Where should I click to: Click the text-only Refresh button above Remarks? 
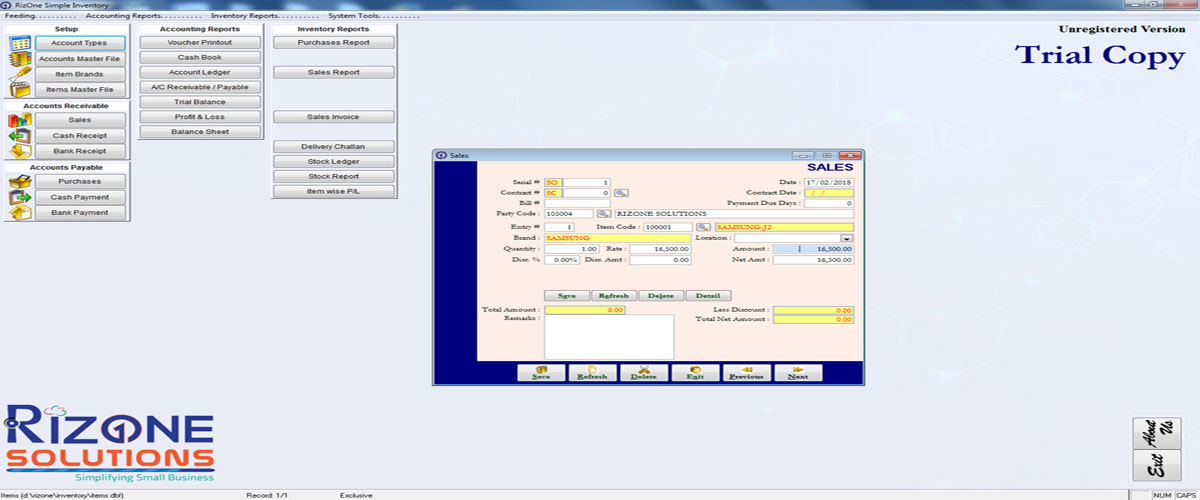[x=614, y=296]
